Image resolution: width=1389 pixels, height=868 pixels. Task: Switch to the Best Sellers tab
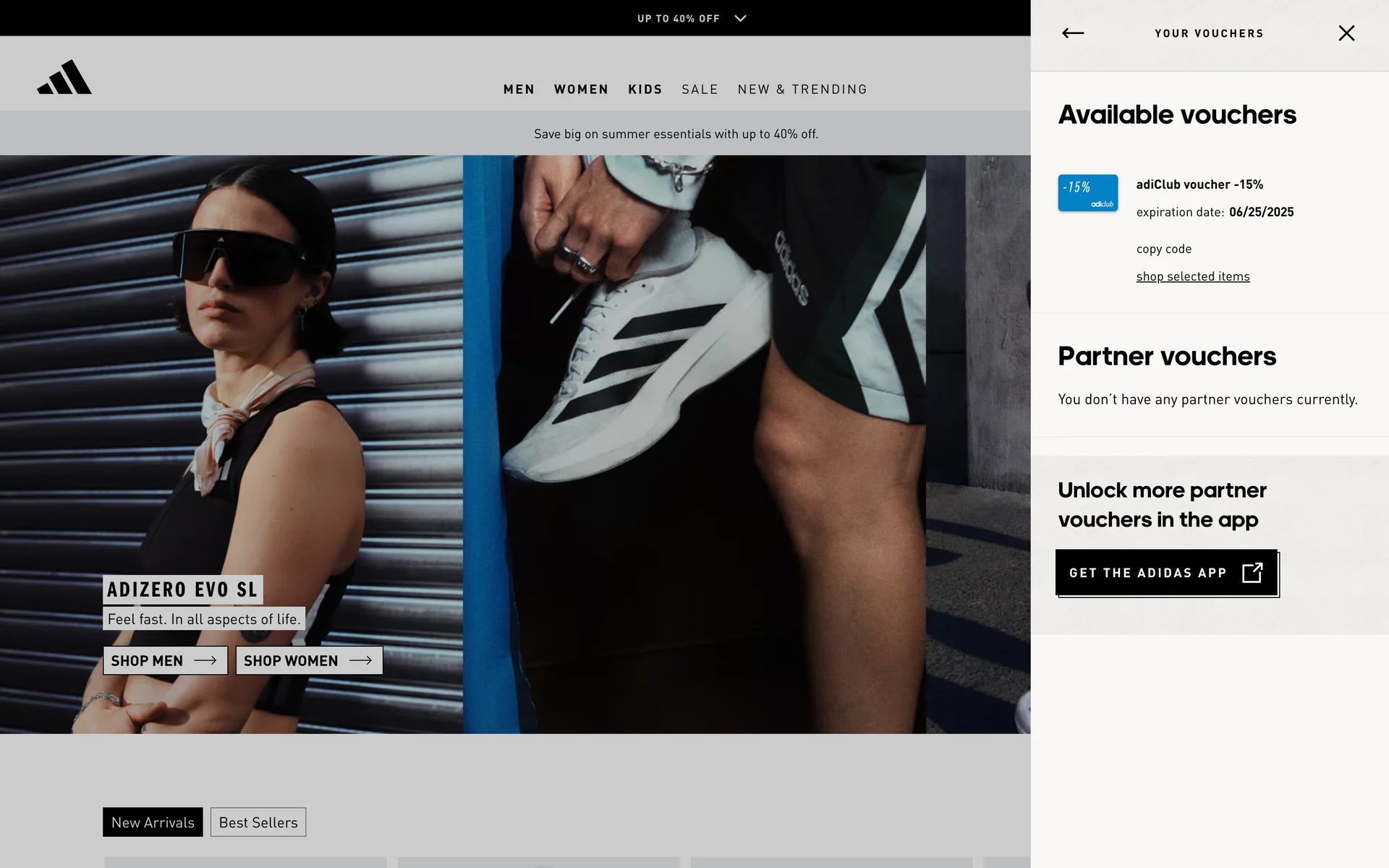pyautogui.click(x=258, y=822)
